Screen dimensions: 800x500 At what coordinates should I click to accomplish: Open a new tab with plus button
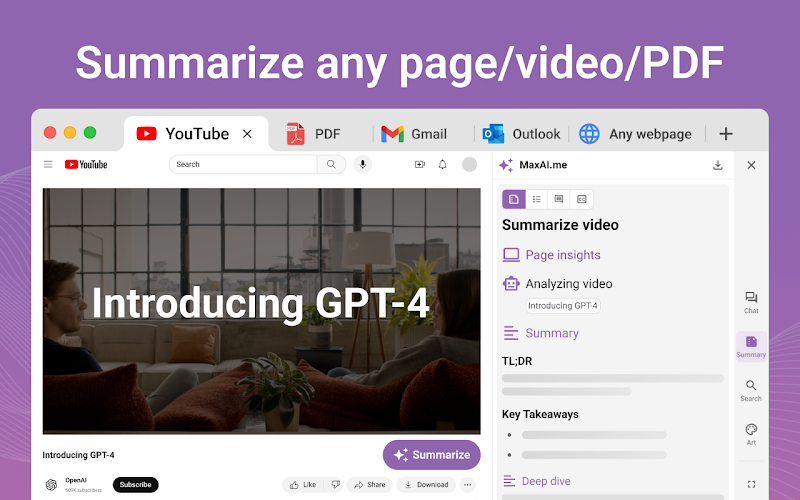click(x=726, y=134)
